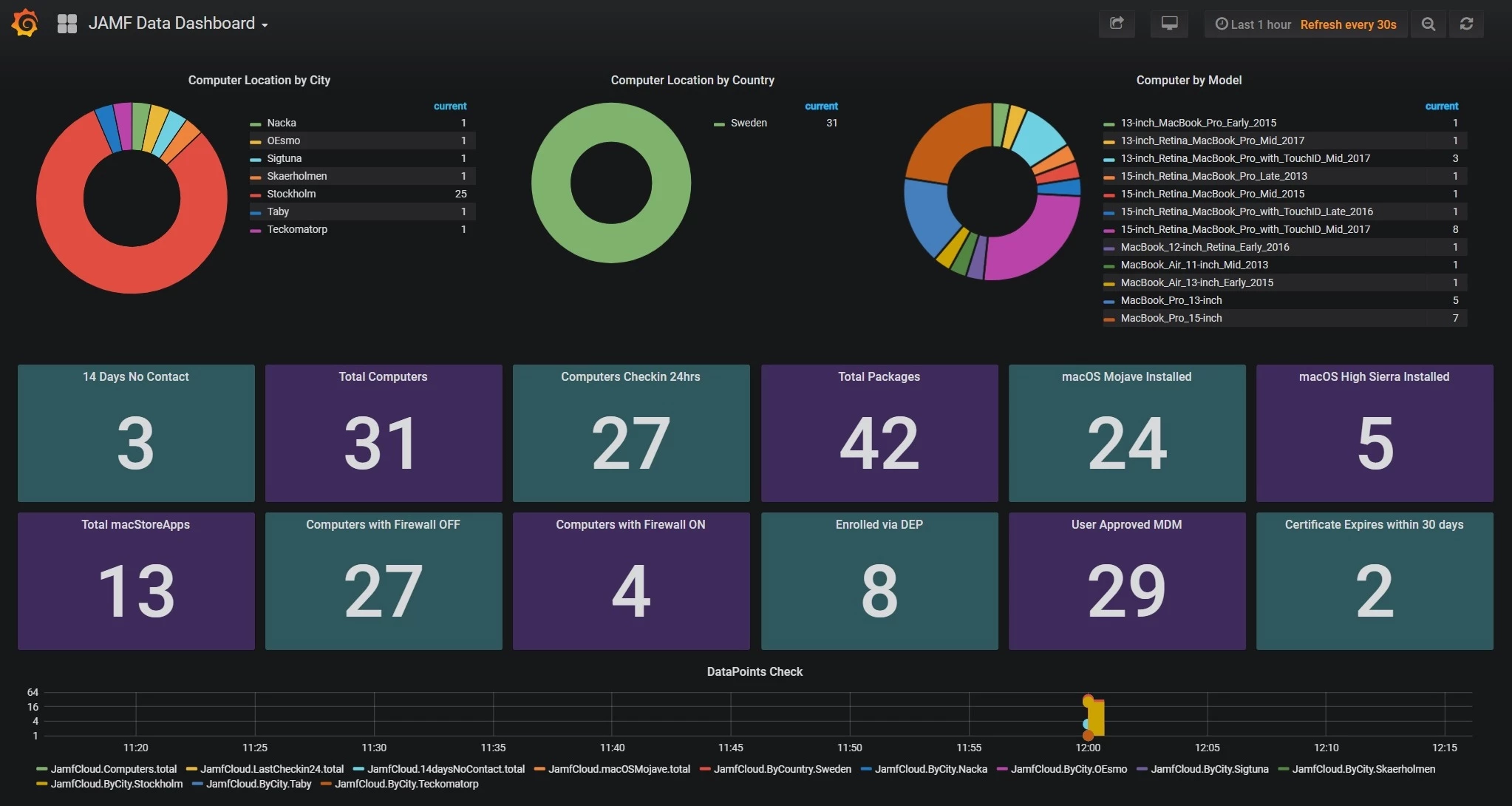Cycle view mode with monitor icon
The image size is (1512, 806).
coord(1169,24)
